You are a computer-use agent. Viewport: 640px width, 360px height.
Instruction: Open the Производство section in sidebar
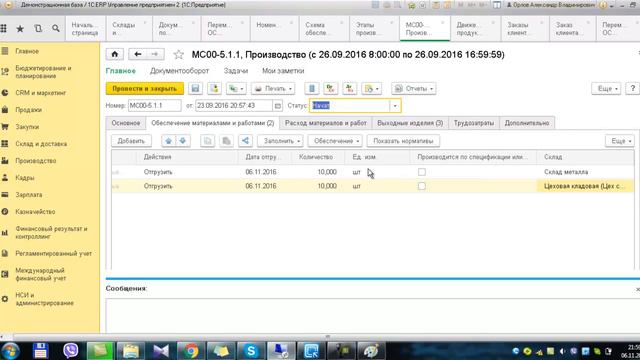pos(36,161)
